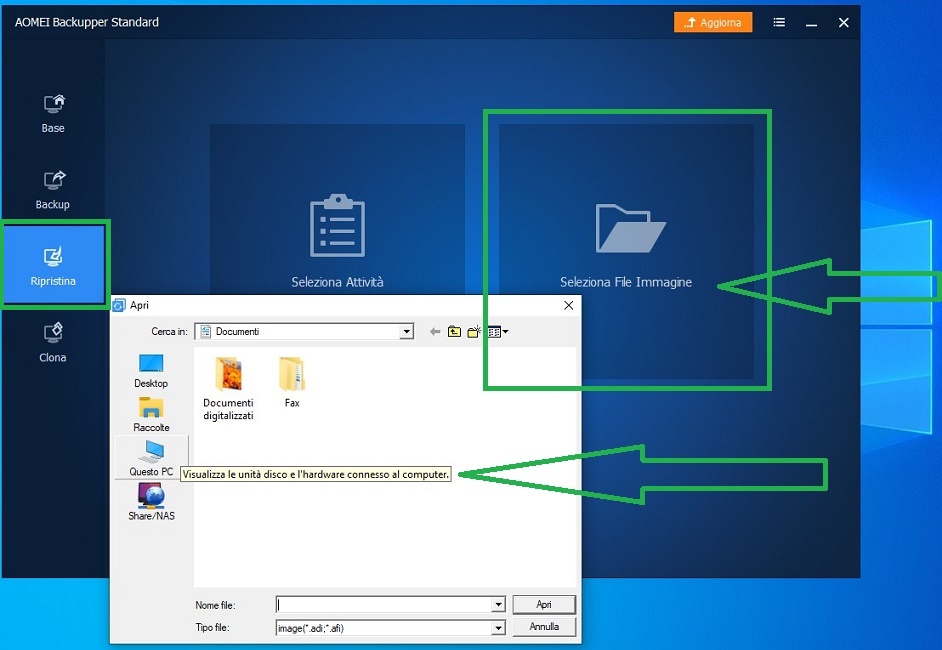Expand the Cerca in Documenti dropdown

407,332
